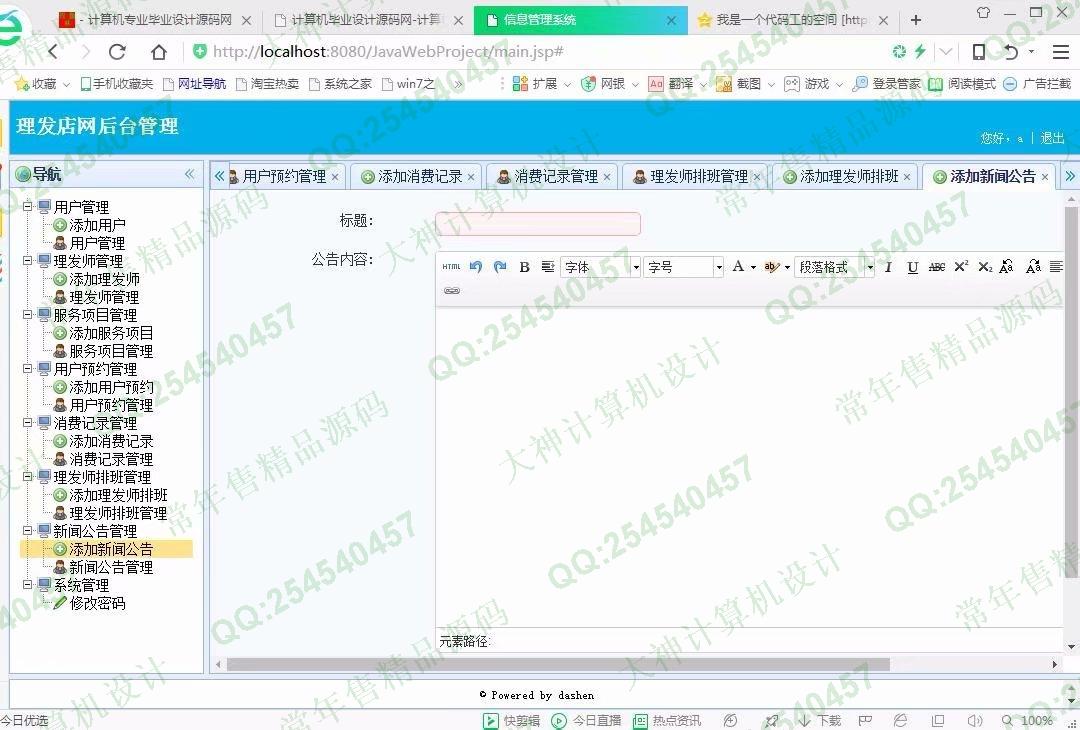Apply subscript formatting
Viewport: 1080px width, 730px height.
pyautogui.click(x=985, y=267)
